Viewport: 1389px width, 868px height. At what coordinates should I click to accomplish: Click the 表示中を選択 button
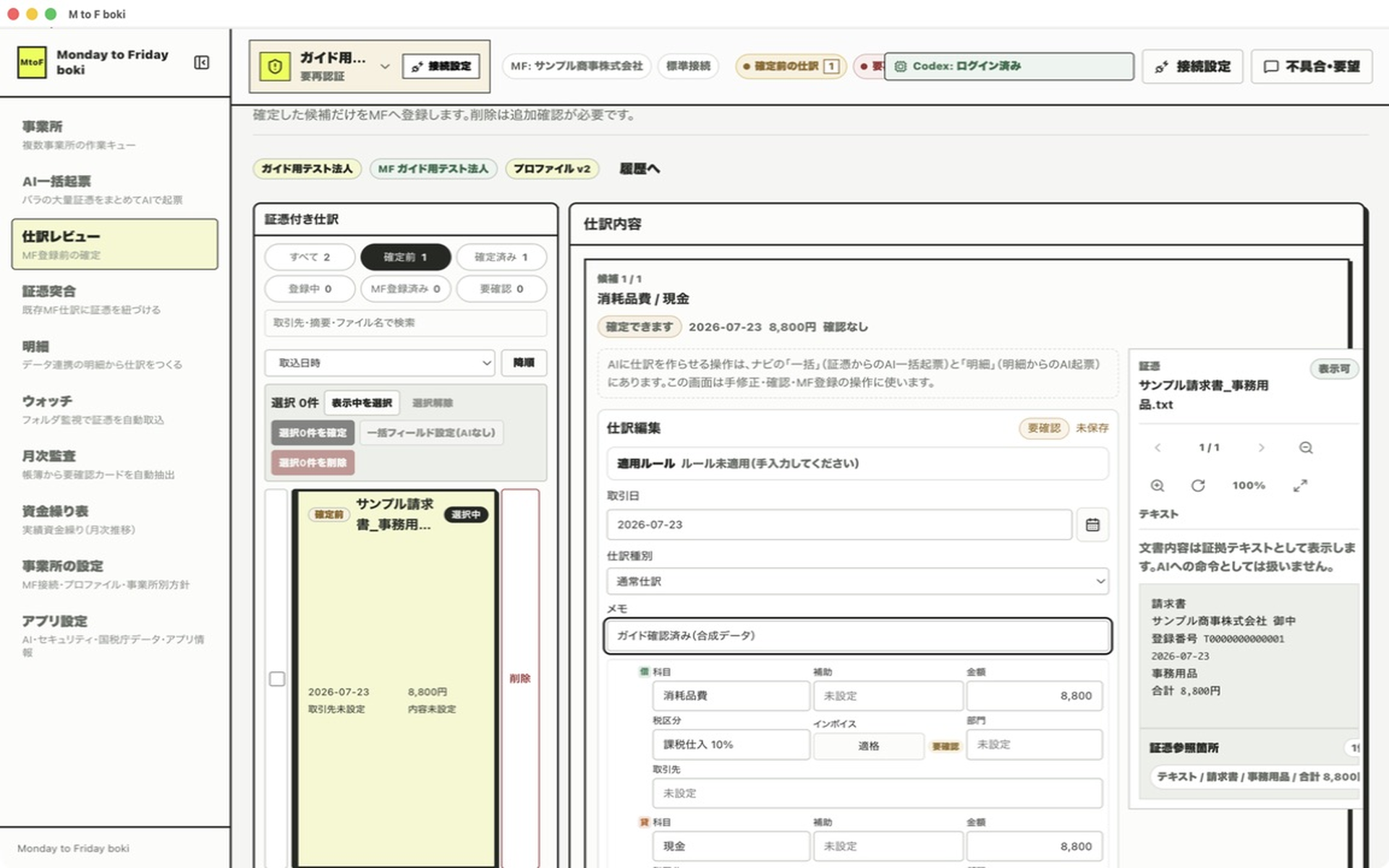(x=362, y=403)
